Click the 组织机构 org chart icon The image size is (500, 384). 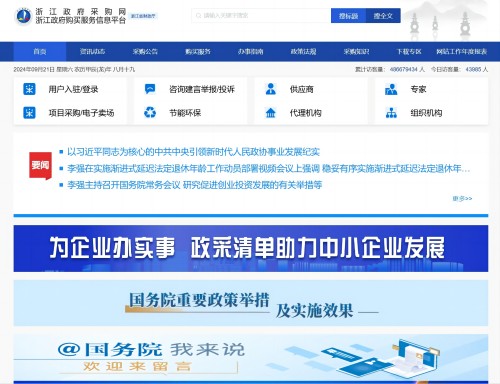coord(391,113)
